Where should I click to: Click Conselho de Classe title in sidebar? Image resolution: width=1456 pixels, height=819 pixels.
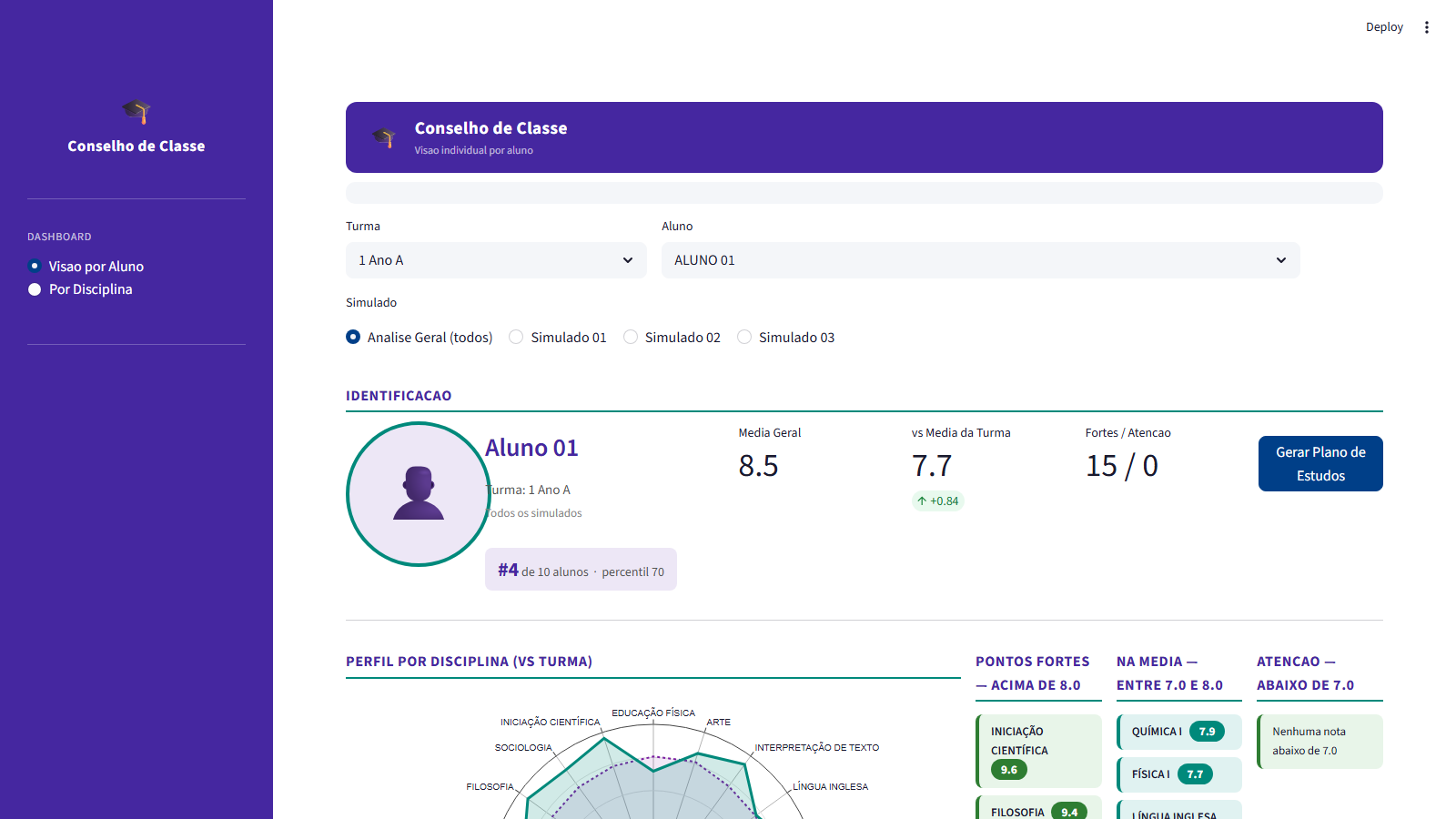point(136,146)
